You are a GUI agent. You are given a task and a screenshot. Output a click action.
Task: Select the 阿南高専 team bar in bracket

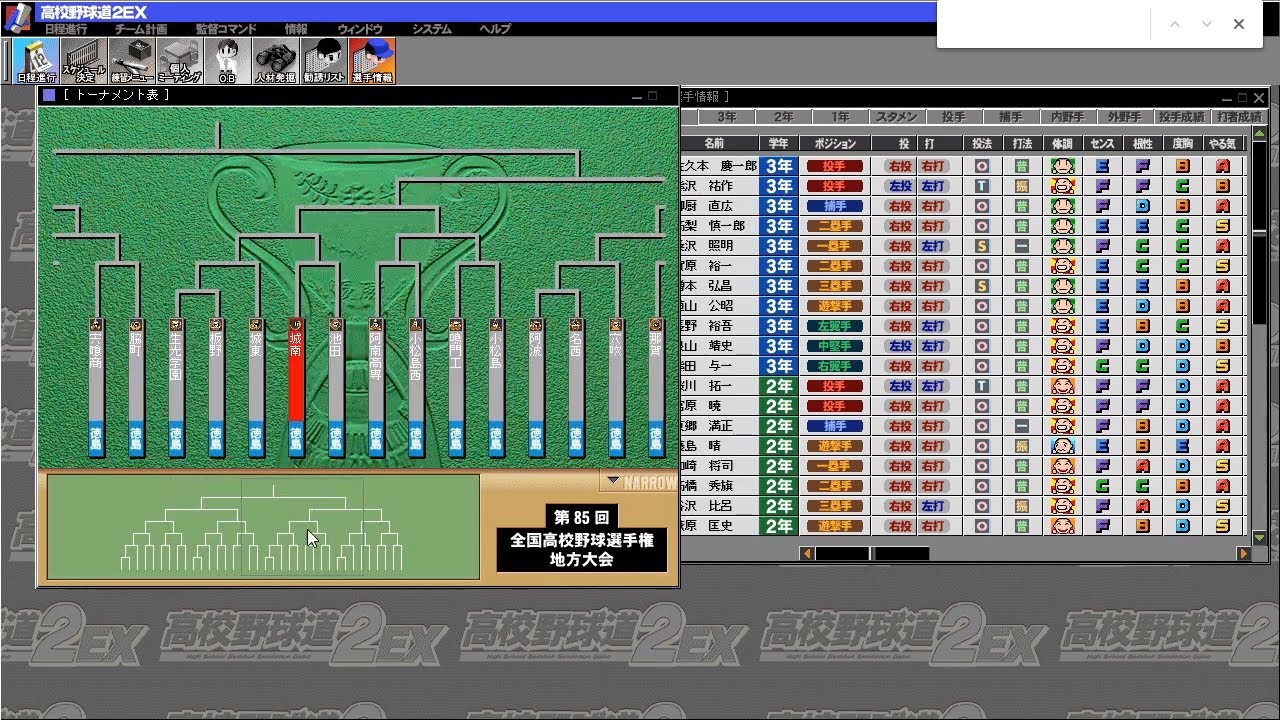pos(376,388)
